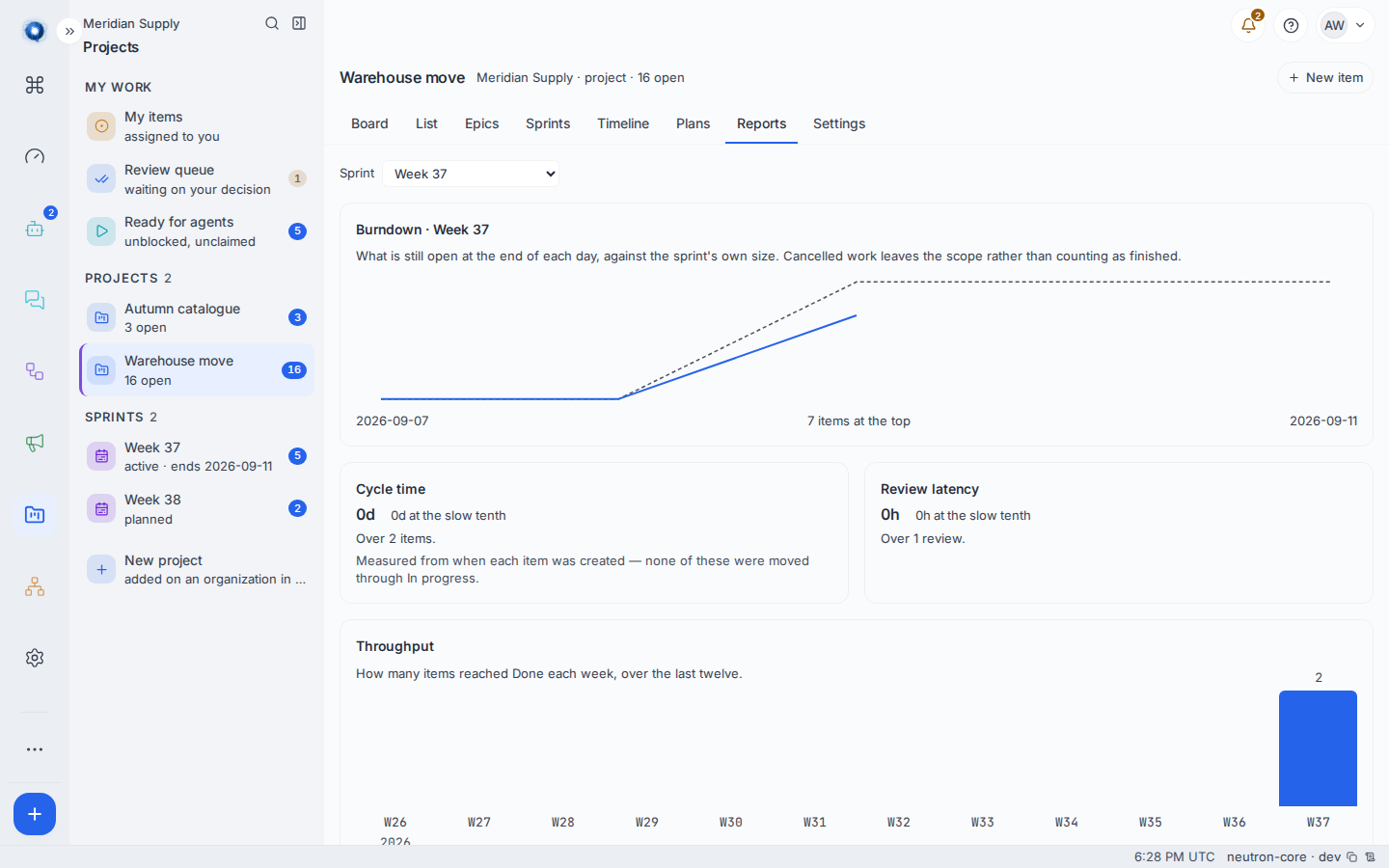Viewport: 1389px width, 868px height.
Task: Click the New project plus icon
Action: click(x=101, y=569)
